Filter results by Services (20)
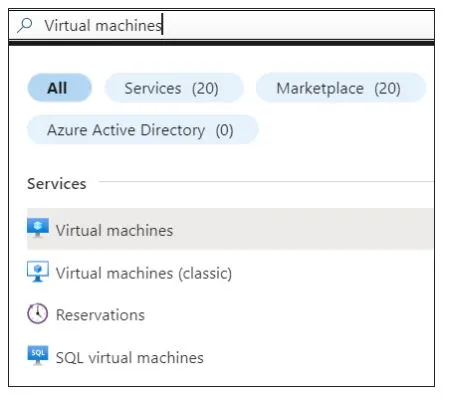 pos(174,88)
